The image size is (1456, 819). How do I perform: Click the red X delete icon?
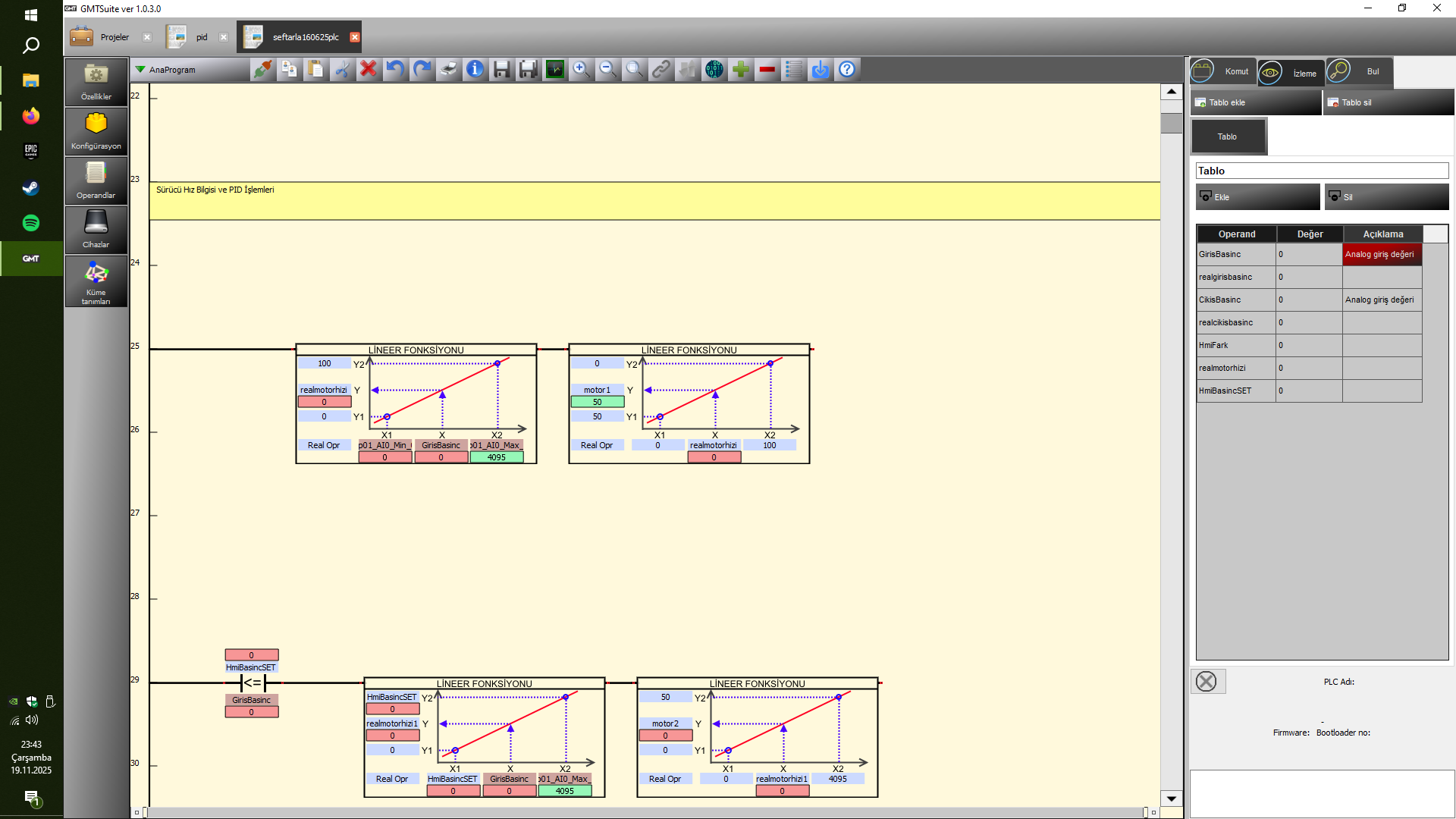[369, 70]
